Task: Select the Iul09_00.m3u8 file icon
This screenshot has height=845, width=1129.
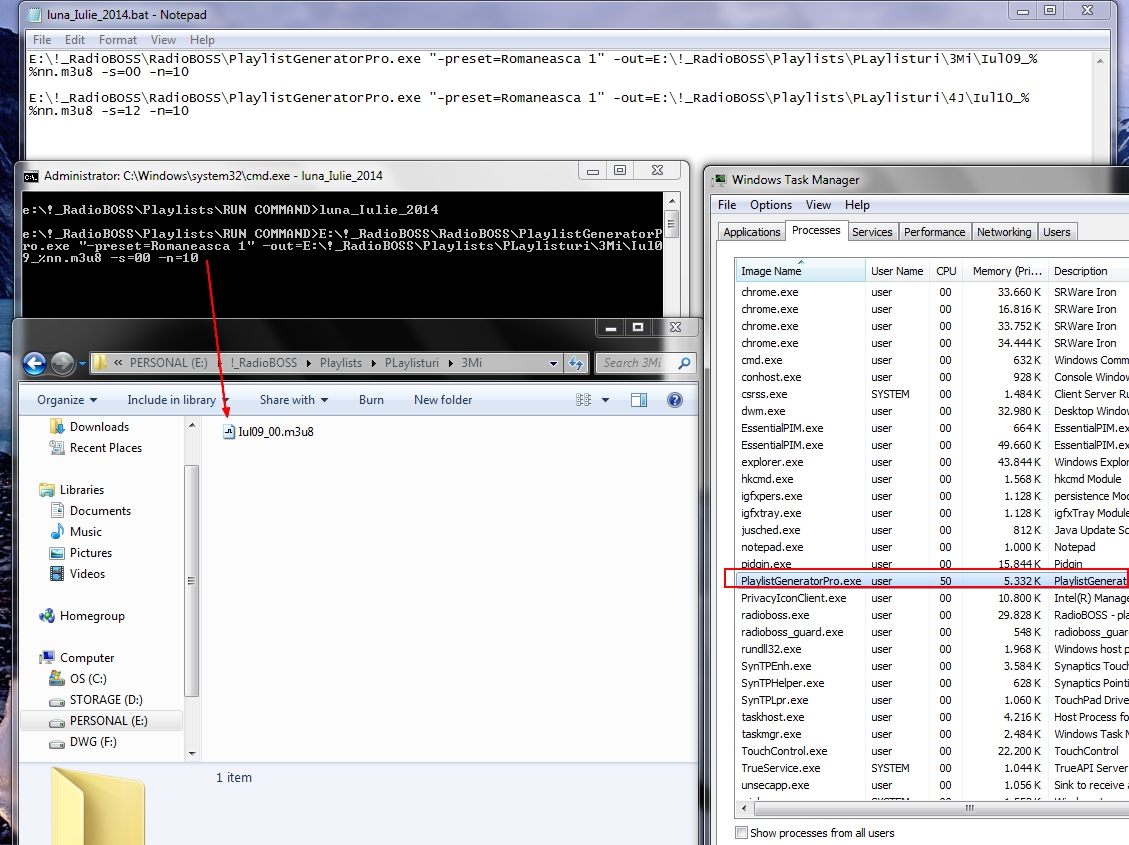Action: (229, 432)
